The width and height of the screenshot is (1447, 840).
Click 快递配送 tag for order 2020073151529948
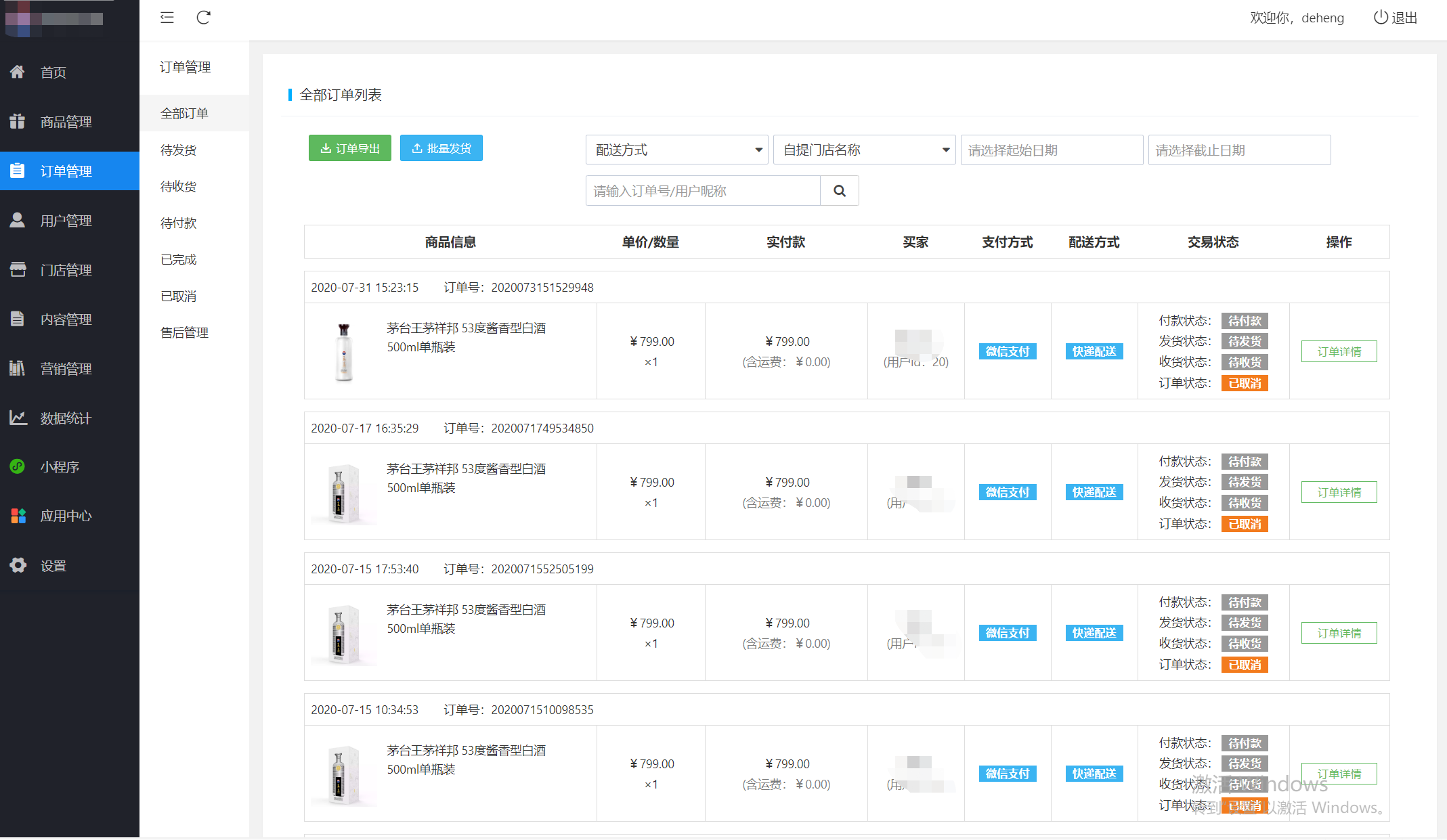[x=1094, y=351]
